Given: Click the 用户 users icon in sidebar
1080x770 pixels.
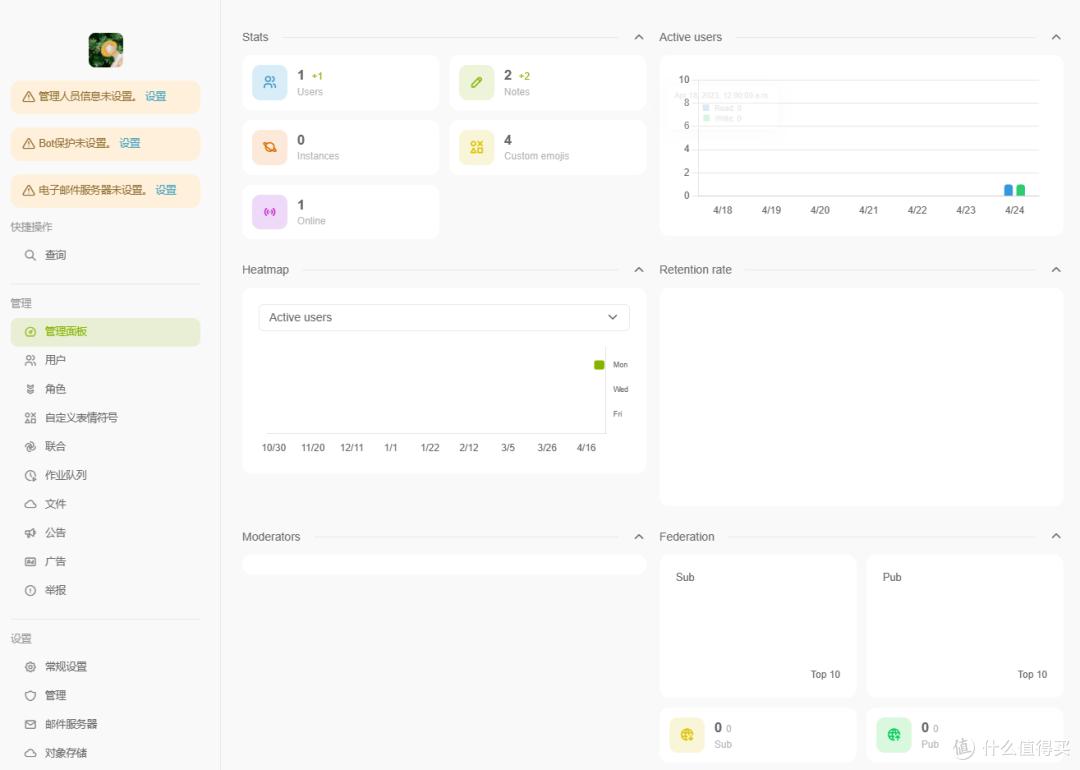Looking at the screenshot, I should [x=30, y=360].
